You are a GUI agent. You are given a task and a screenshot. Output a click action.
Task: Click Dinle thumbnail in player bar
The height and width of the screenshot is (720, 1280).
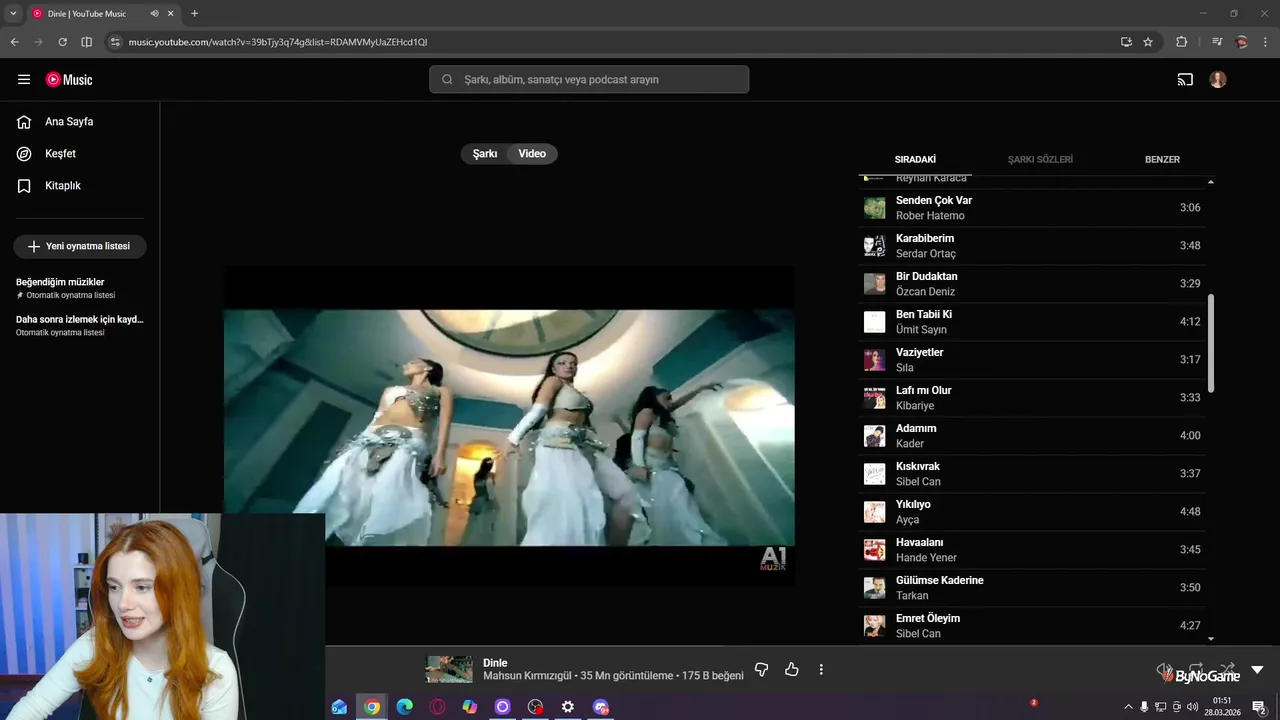coord(449,669)
